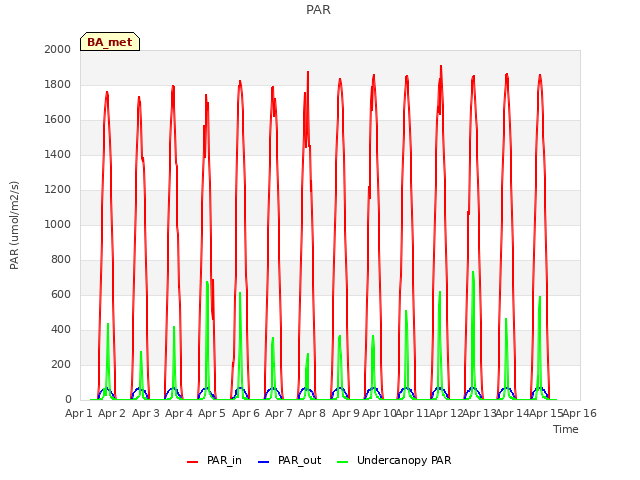640x480 pixels.
Task: Select the Apr 13 x-axis tick label
Action: (480, 413)
